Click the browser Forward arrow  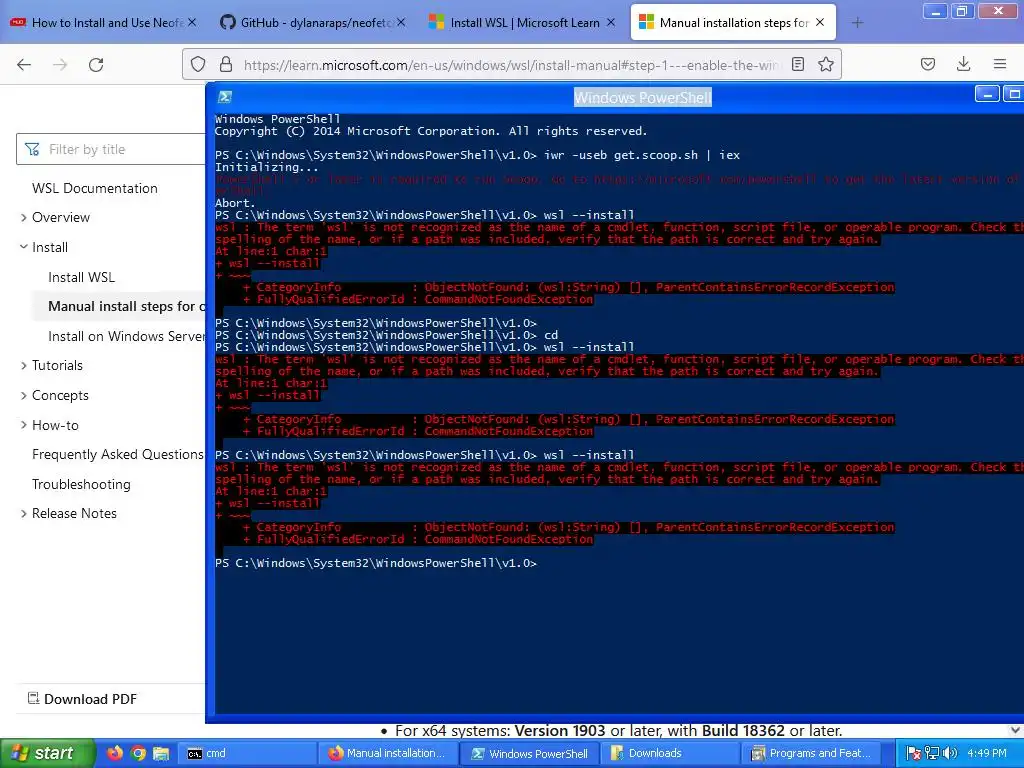[x=60, y=65]
